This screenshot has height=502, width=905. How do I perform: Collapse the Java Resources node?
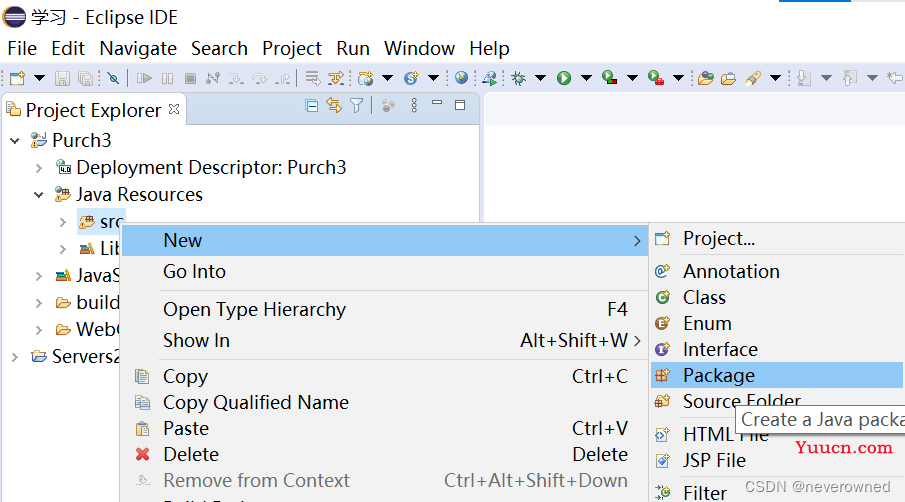[39, 195]
